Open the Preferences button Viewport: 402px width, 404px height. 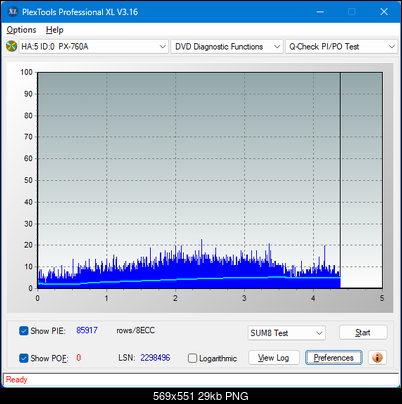coord(334,358)
